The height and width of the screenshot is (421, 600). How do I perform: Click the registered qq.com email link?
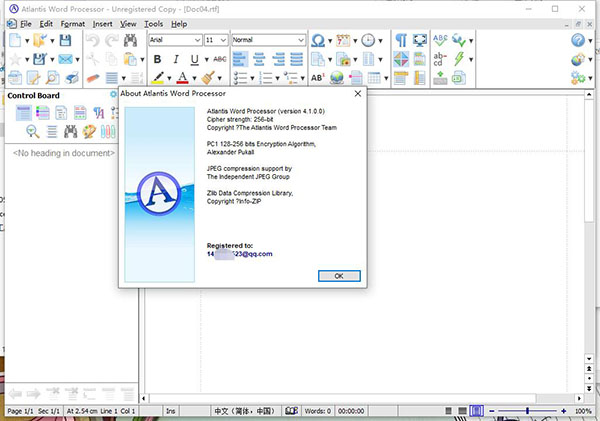pos(240,254)
